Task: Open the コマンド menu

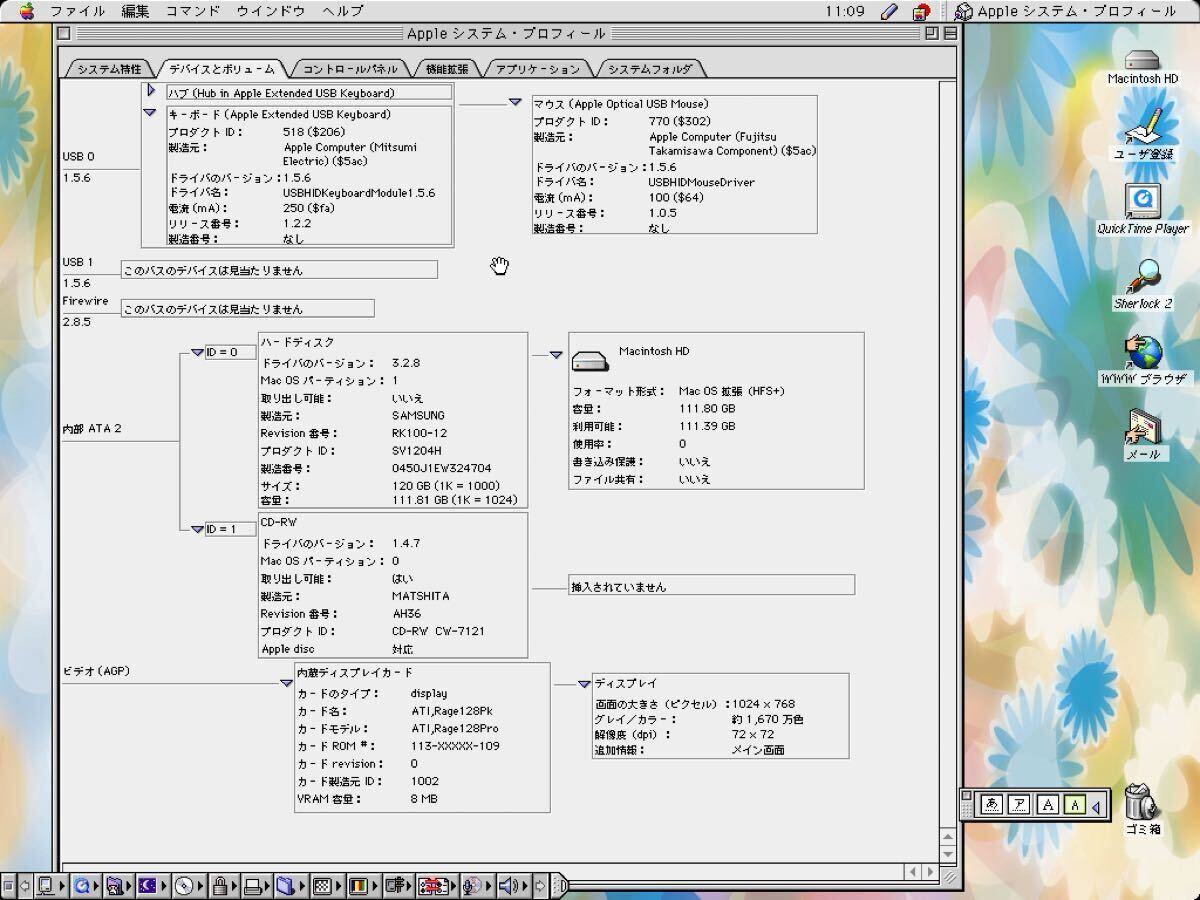Action: pyautogui.click(x=193, y=11)
